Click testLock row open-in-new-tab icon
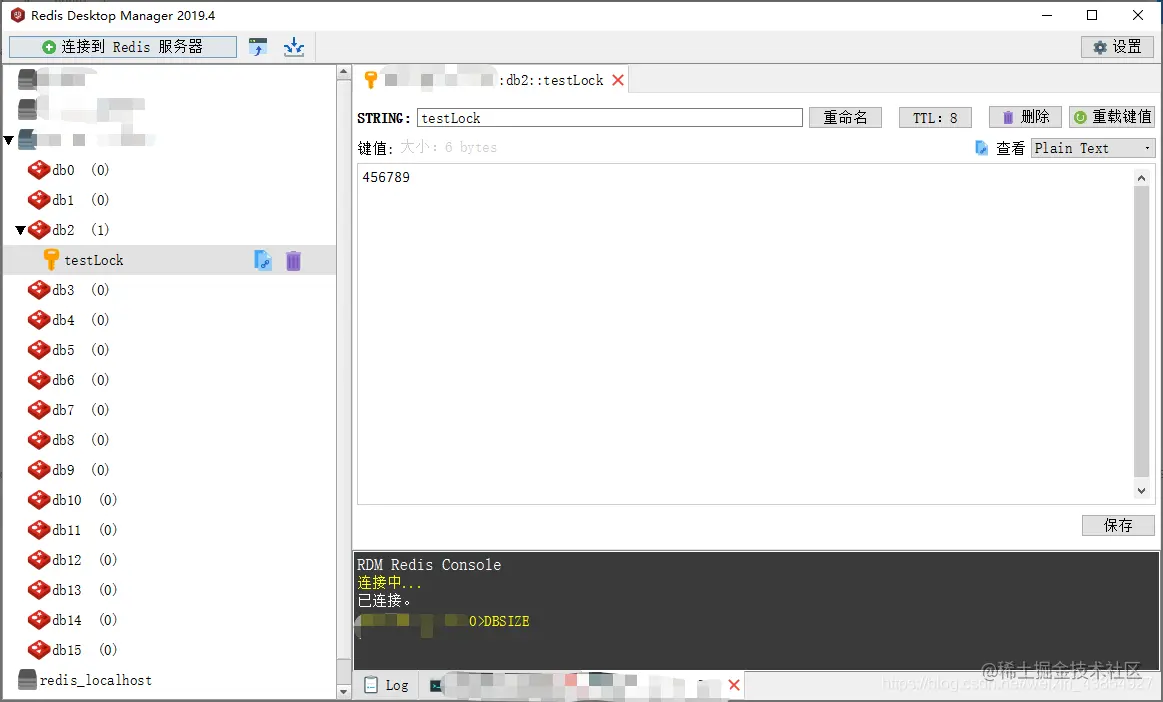 pos(263,260)
